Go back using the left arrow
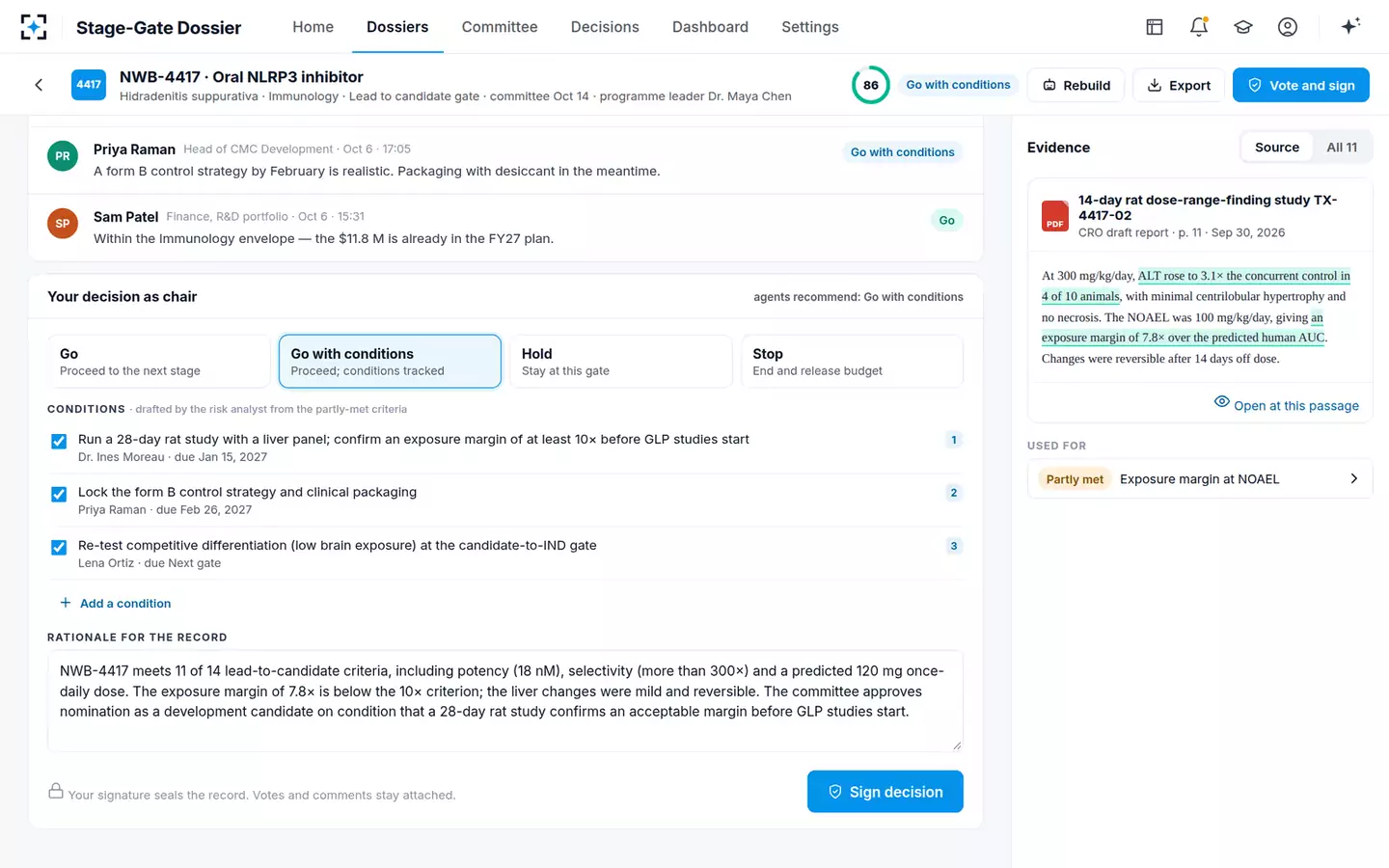The height and width of the screenshot is (868, 1389). [x=39, y=85]
